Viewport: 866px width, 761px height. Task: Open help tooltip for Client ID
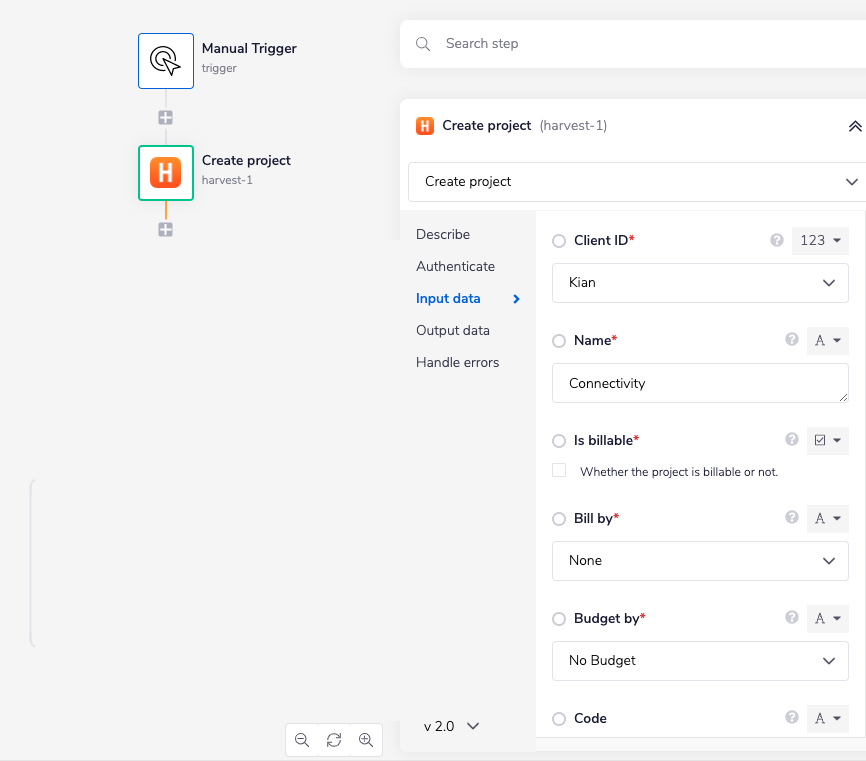click(x=776, y=241)
